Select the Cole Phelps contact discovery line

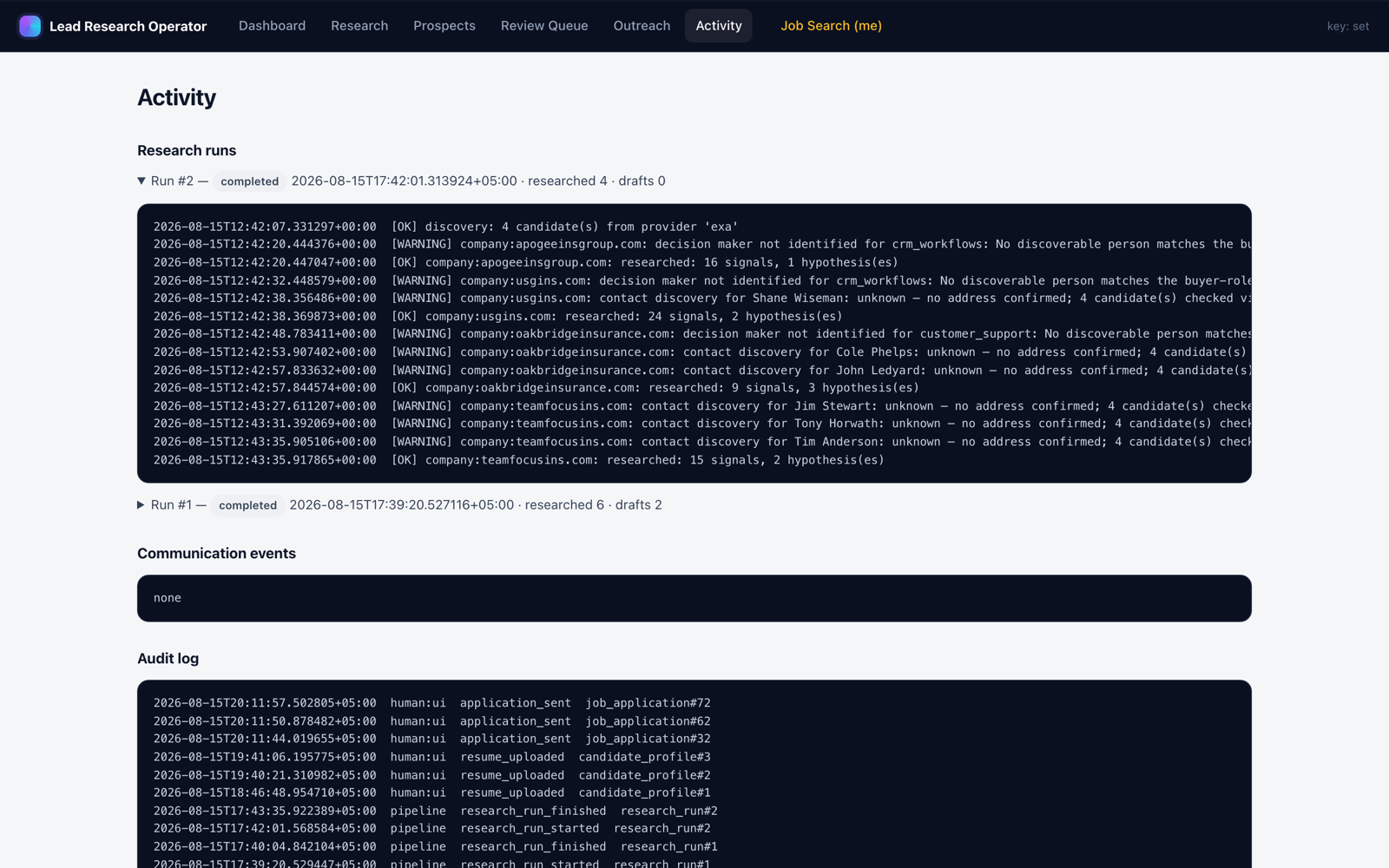701,352
